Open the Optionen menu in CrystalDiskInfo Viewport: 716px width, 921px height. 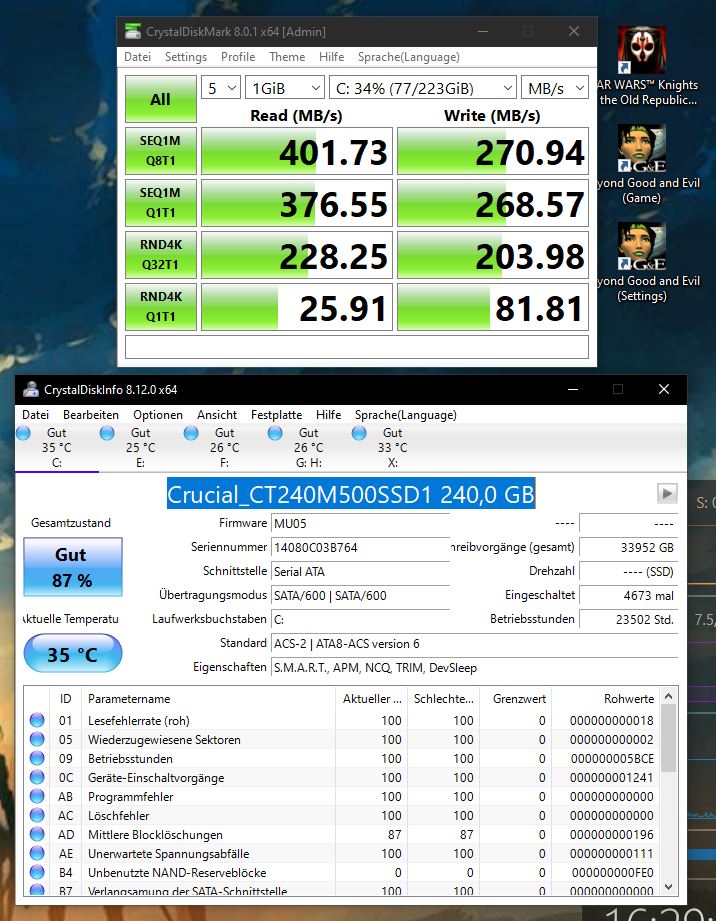click(x=157, y=415)
